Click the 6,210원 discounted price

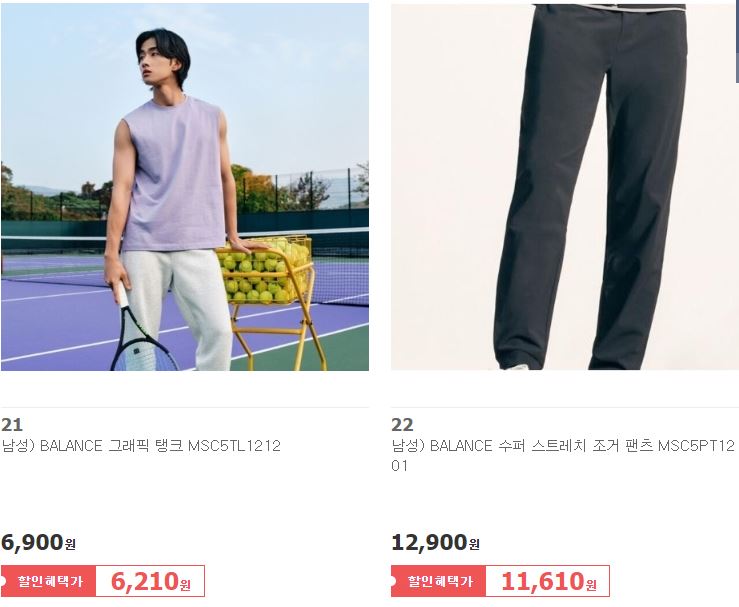[150, 581]
